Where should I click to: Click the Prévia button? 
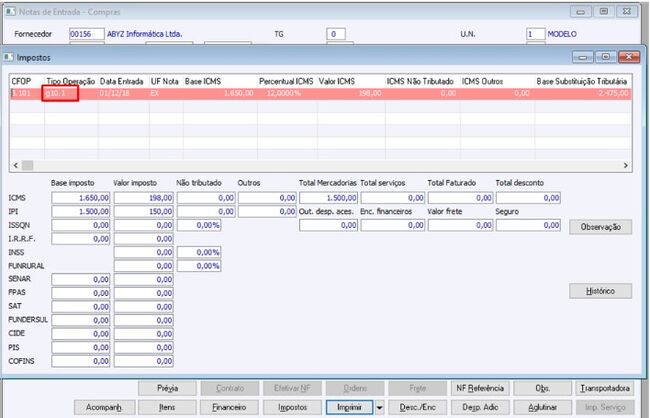pos(167,388)
